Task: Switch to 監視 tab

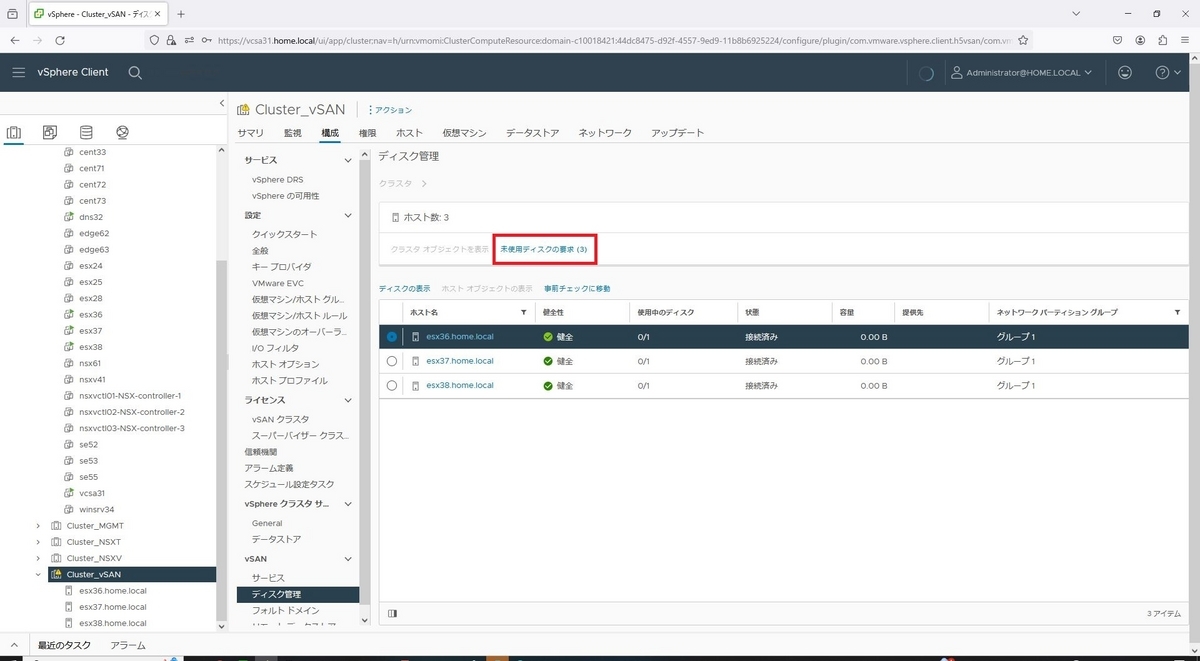Action: [x=292, y=133]
